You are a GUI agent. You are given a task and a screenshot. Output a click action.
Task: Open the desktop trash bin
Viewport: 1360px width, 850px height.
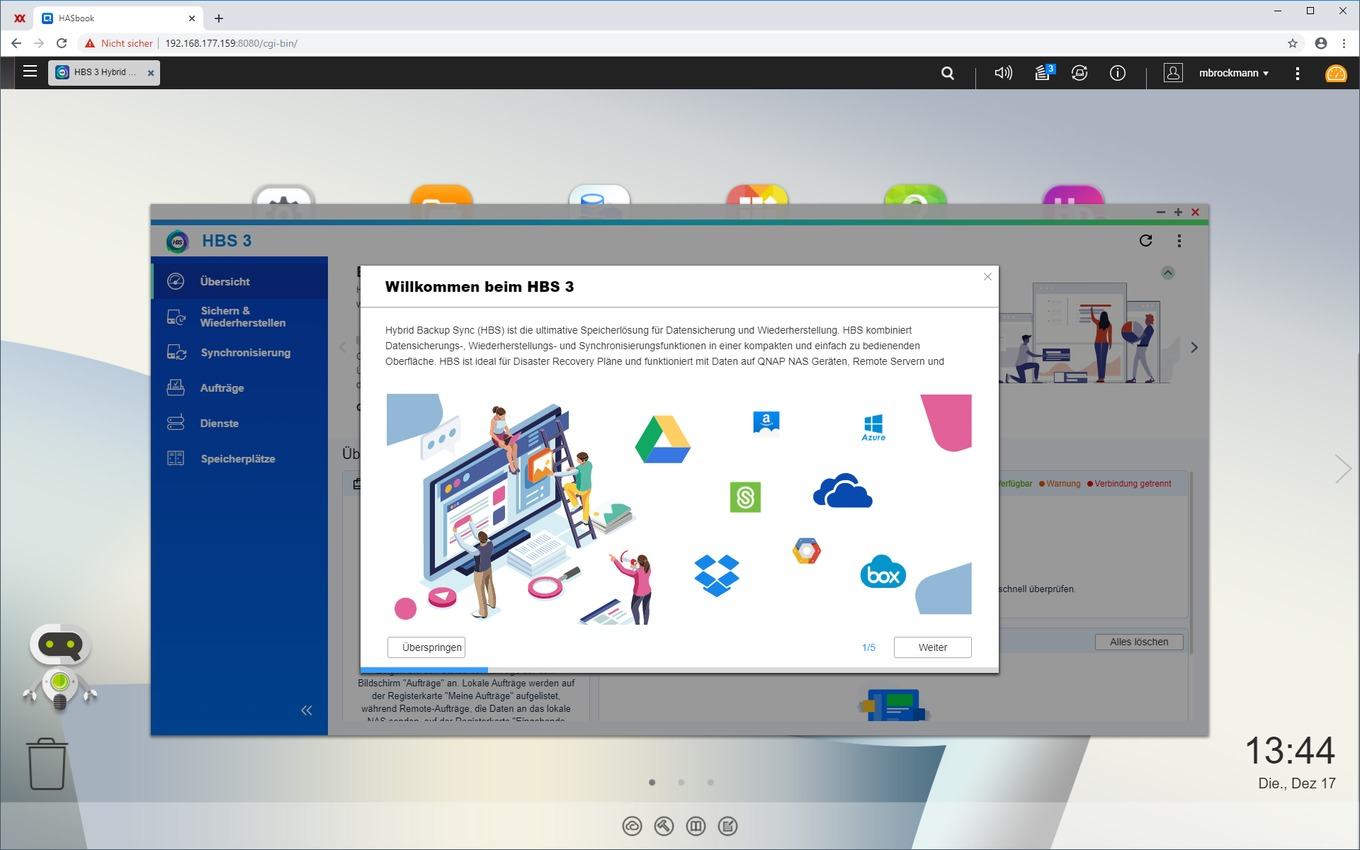click(x=47, y=764)
